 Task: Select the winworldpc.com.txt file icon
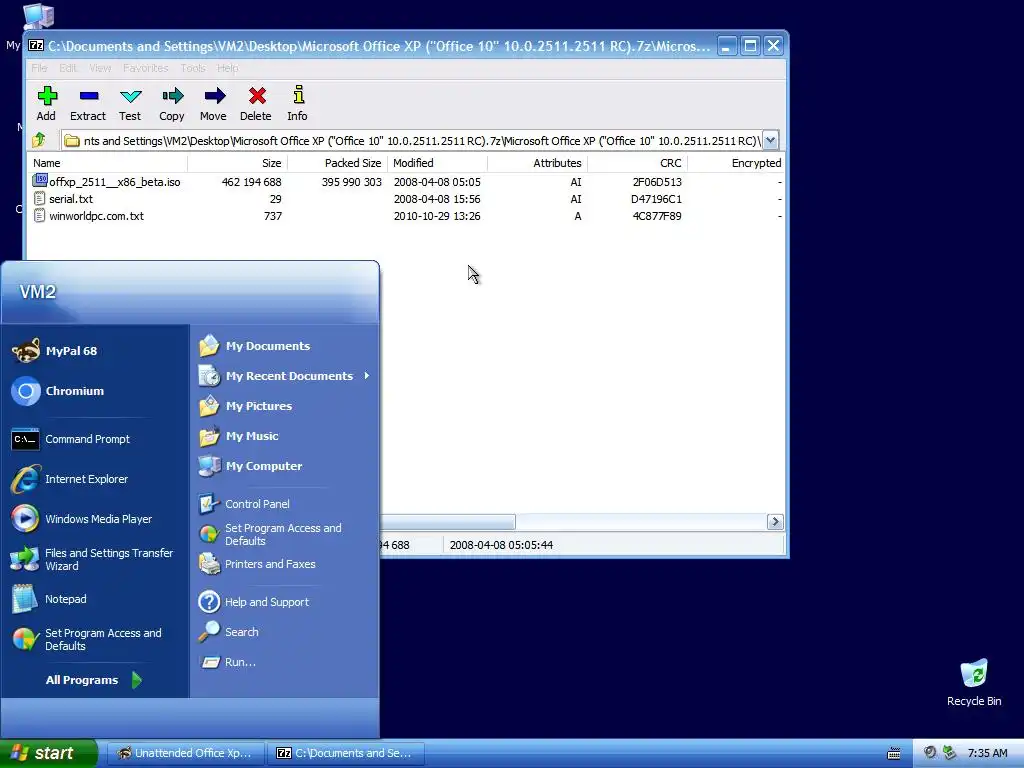(x=39, y=216)
